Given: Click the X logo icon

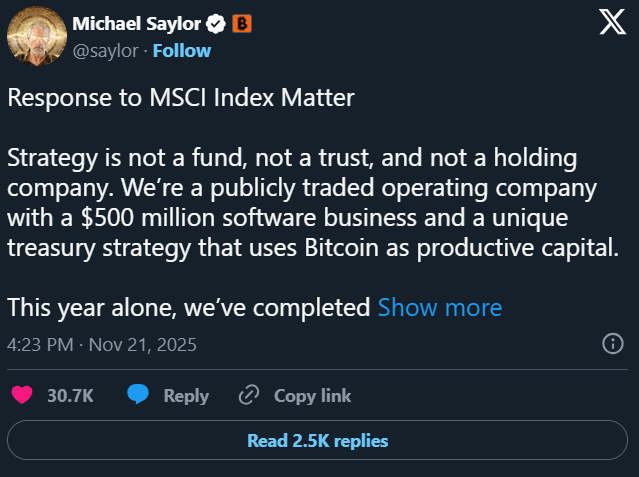Looking at the screenshot, I should (x=612, y=24).
